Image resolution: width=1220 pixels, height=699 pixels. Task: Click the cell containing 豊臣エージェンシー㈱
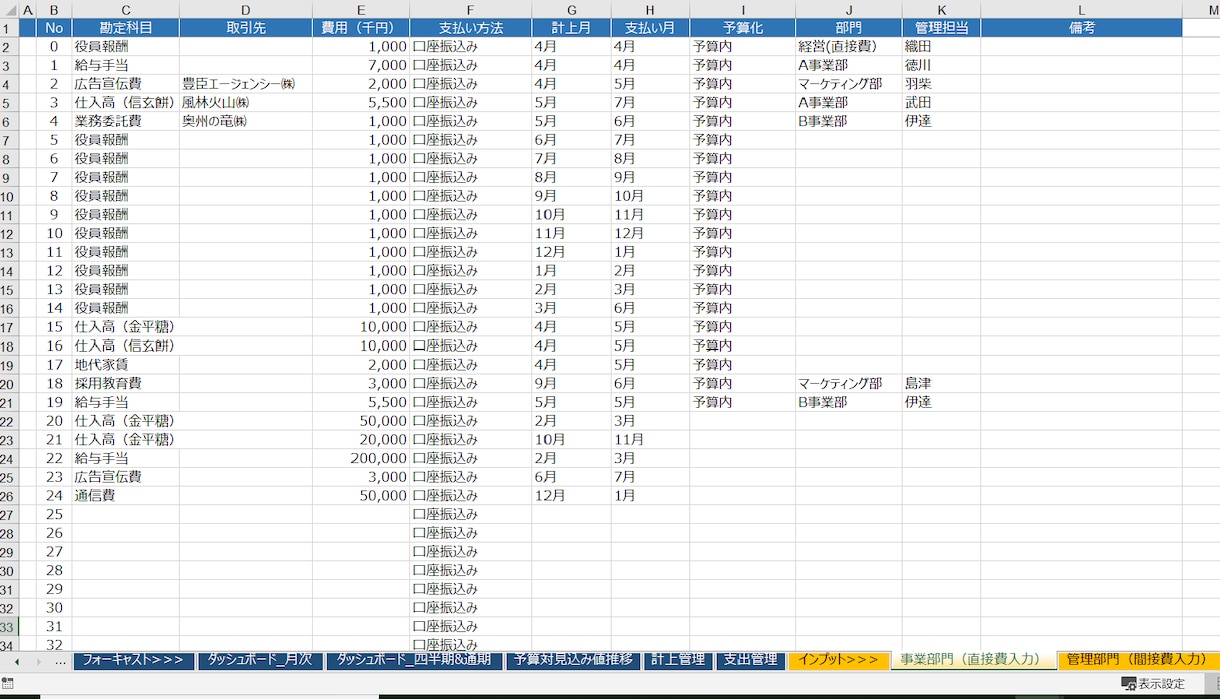[246, 84]
